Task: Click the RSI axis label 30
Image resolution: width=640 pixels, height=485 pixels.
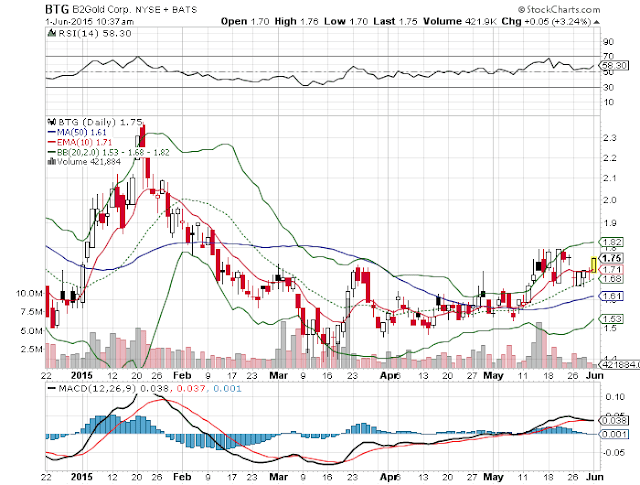Action: (x=609, y=87)
